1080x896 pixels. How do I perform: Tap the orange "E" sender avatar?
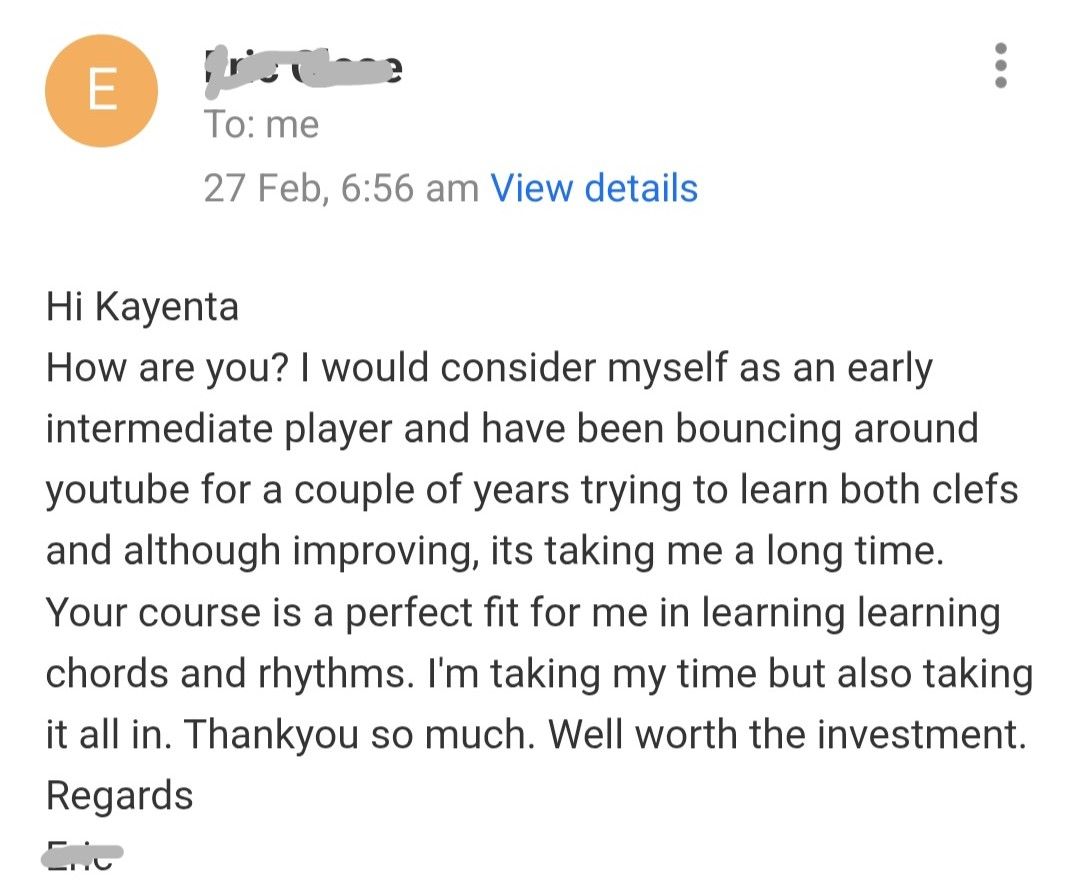click(100, 90)
